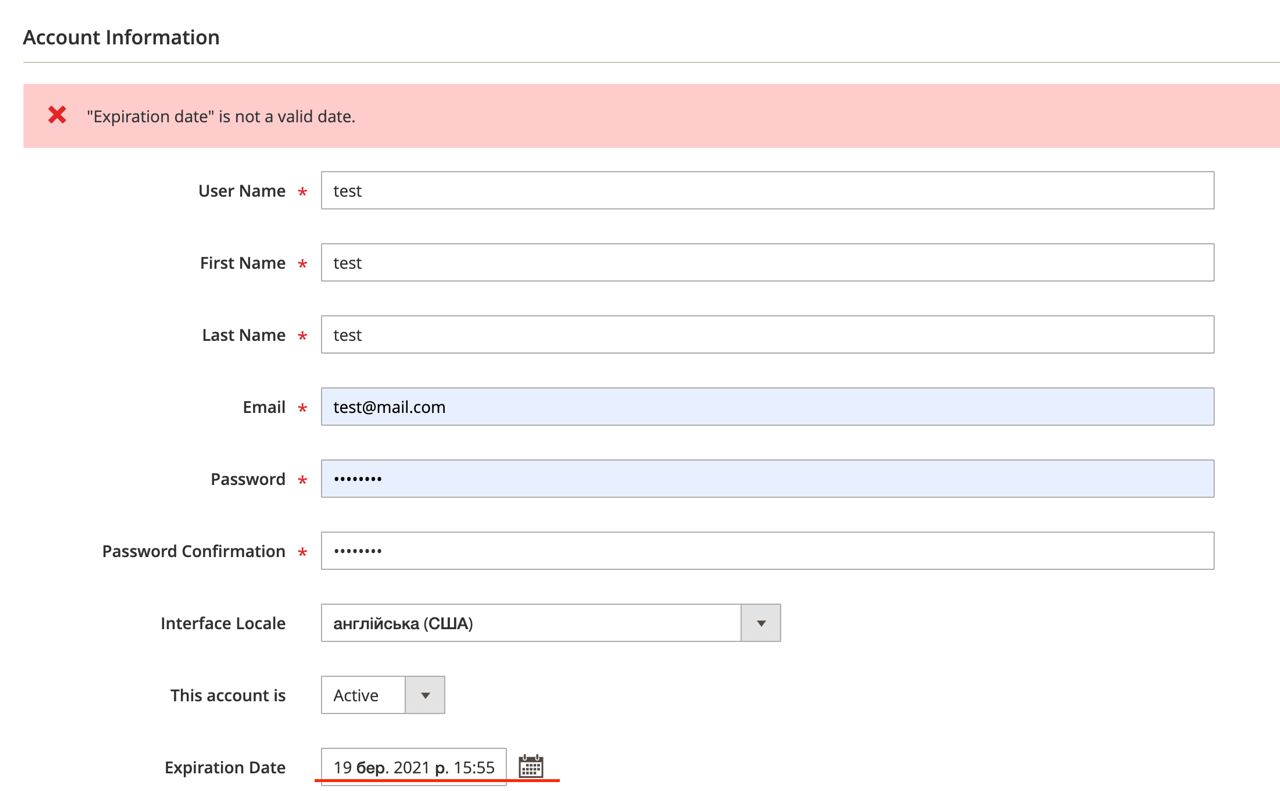Focus the First Name text field
The height and width of the screenshot is (791, 1280).
point(767,262)
